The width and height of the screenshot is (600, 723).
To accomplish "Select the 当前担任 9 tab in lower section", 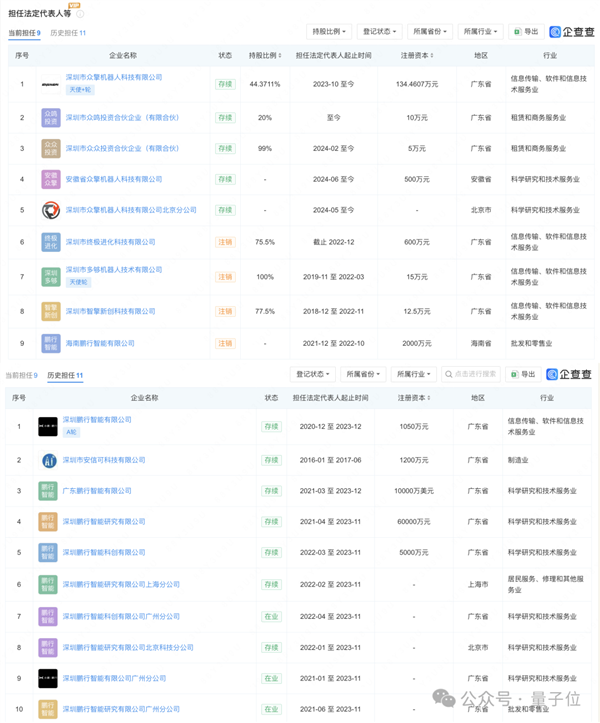I will point(23,375).
